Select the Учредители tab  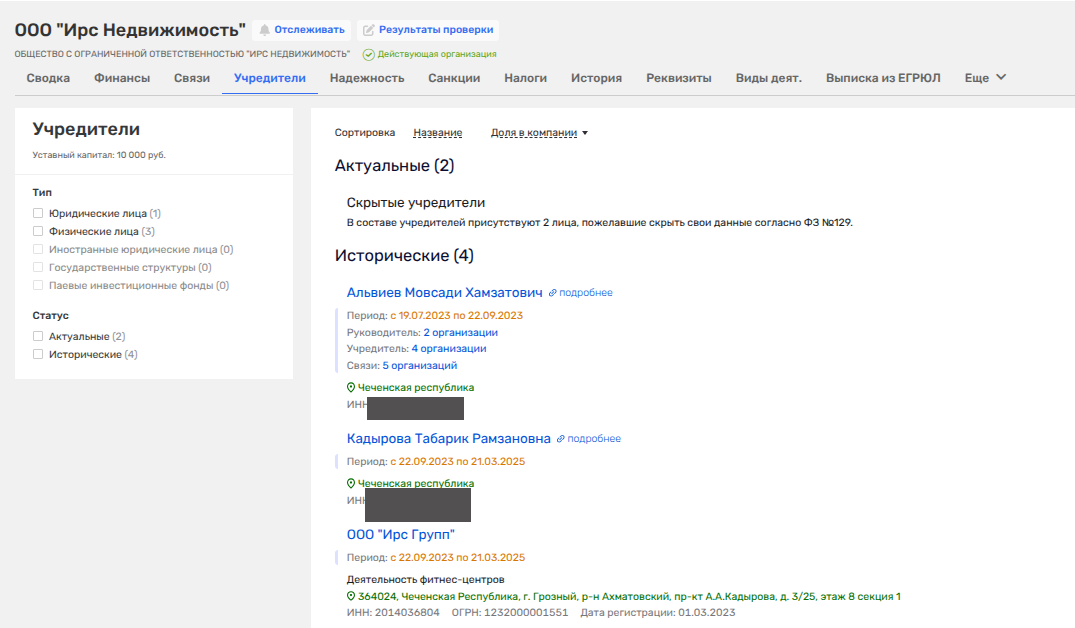click(x=270, y=78)
